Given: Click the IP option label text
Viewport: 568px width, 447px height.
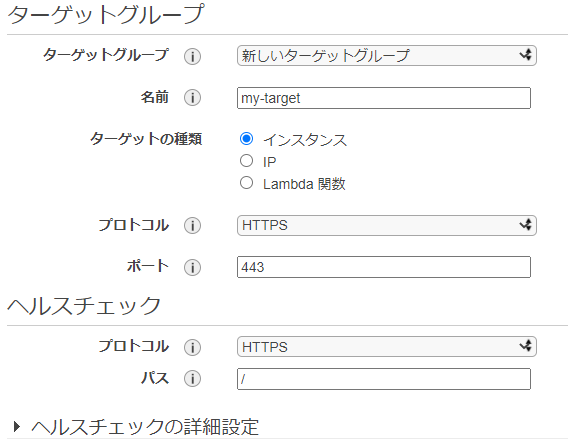Looking at the screenshot, I should click(270, 162).
